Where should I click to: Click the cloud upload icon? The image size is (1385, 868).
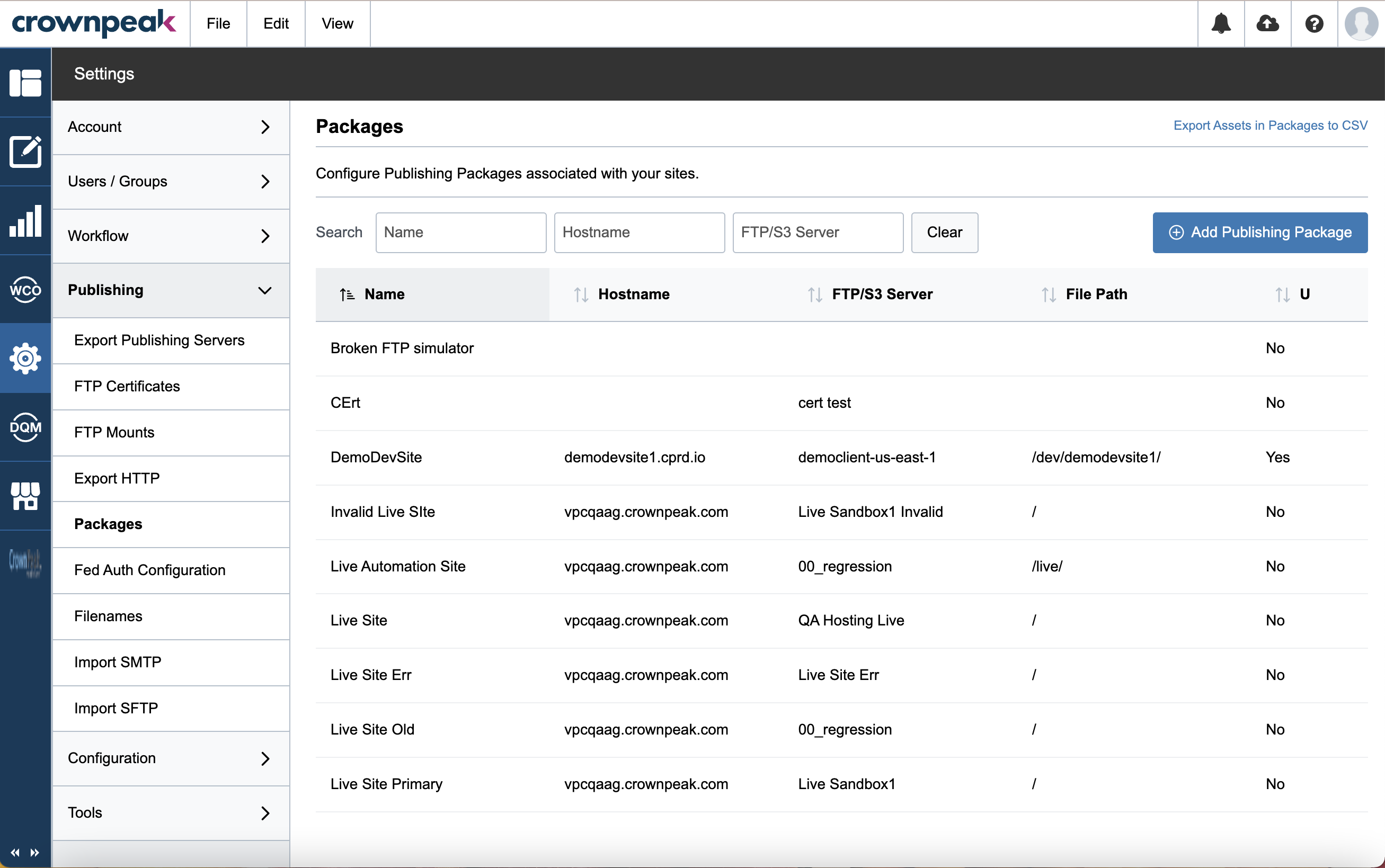1267,23
